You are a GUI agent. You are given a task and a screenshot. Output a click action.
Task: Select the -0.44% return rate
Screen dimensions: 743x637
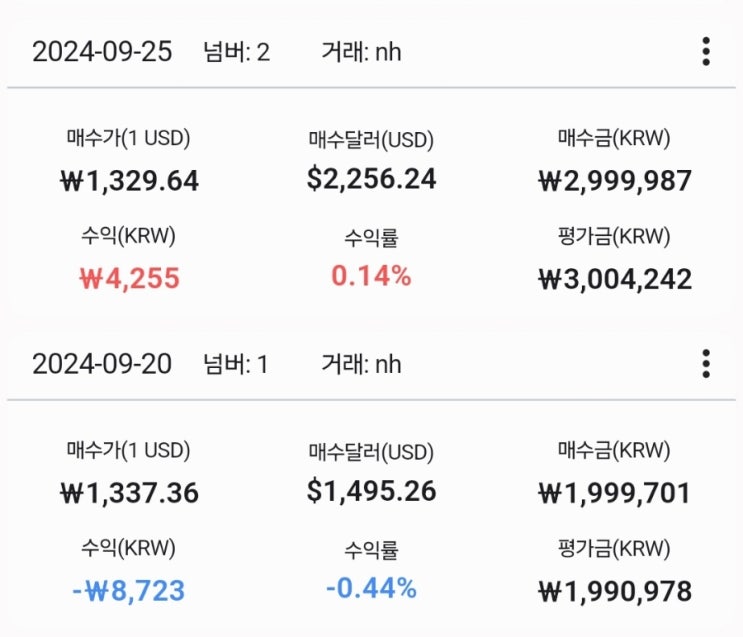[x=371, y=588]
